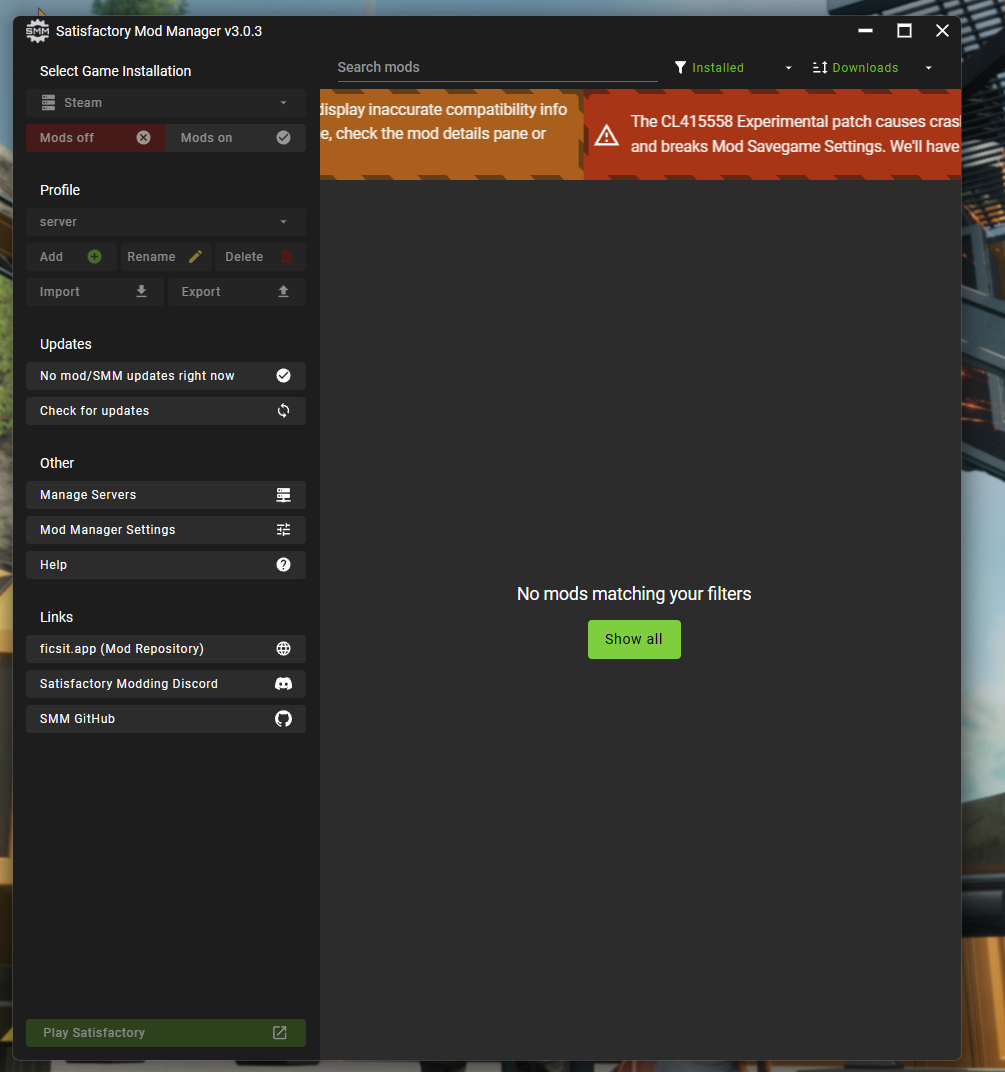Launch game with Play Satisfactory button
Screen dimensions: 1005x1072
point(165,1032)
